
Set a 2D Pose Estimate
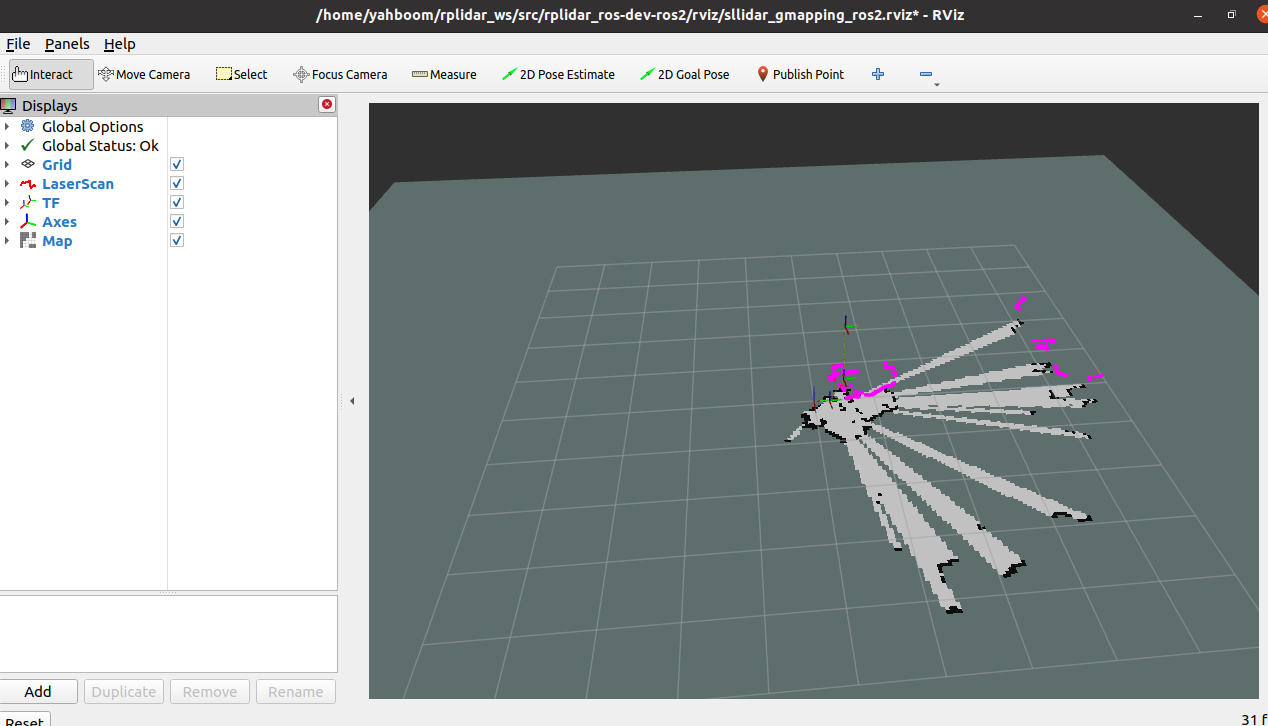tap(558, 74)
